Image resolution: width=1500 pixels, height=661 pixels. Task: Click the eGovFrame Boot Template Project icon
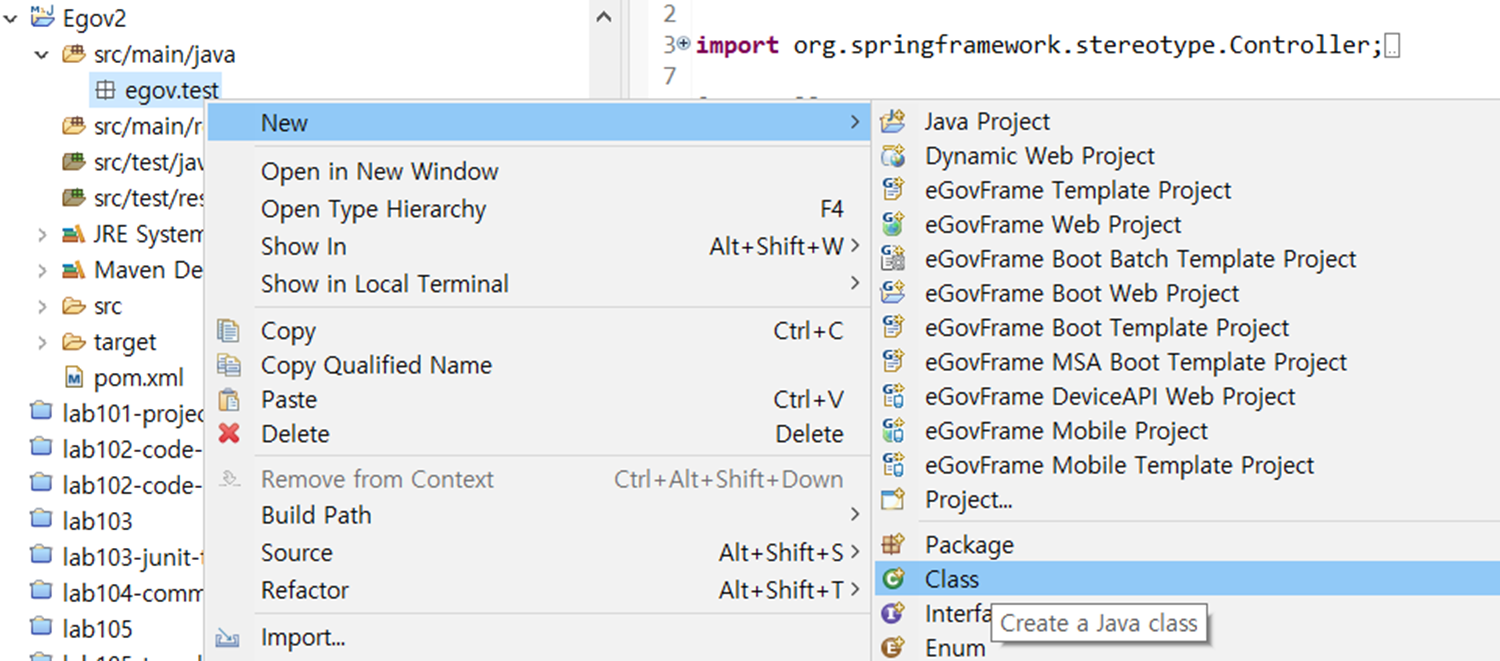click(x=892, y=327)
